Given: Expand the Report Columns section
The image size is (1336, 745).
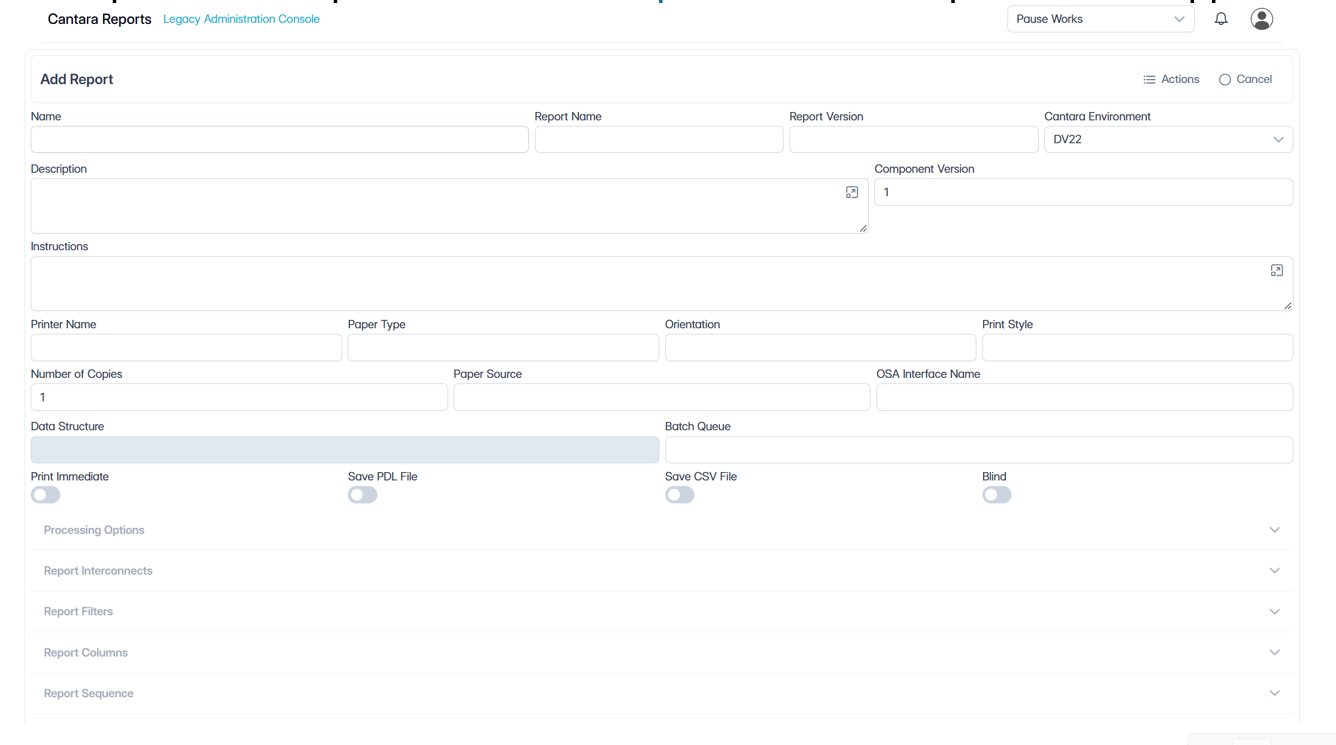Looking at the screenshot, I should tap(662, 653).
